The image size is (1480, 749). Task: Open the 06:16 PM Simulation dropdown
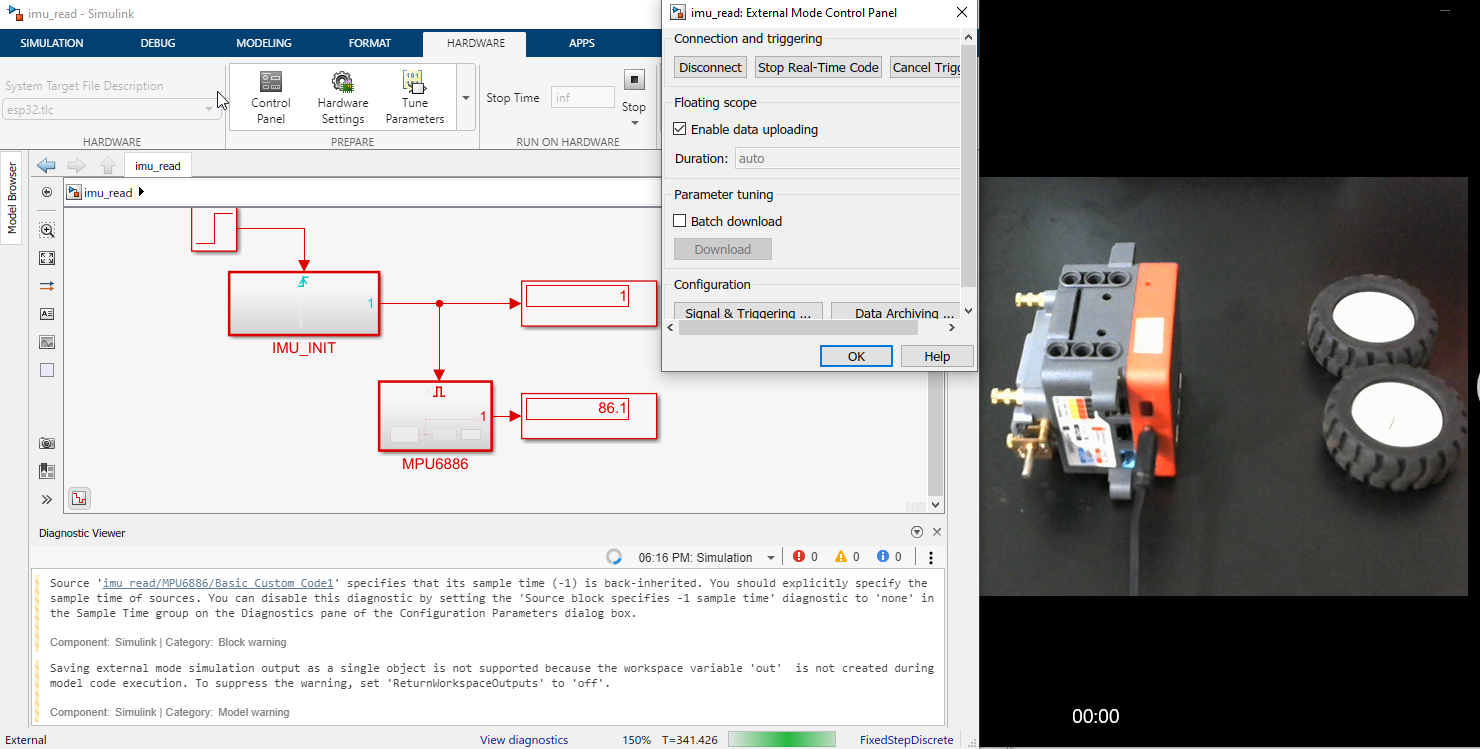pos(771,558)
